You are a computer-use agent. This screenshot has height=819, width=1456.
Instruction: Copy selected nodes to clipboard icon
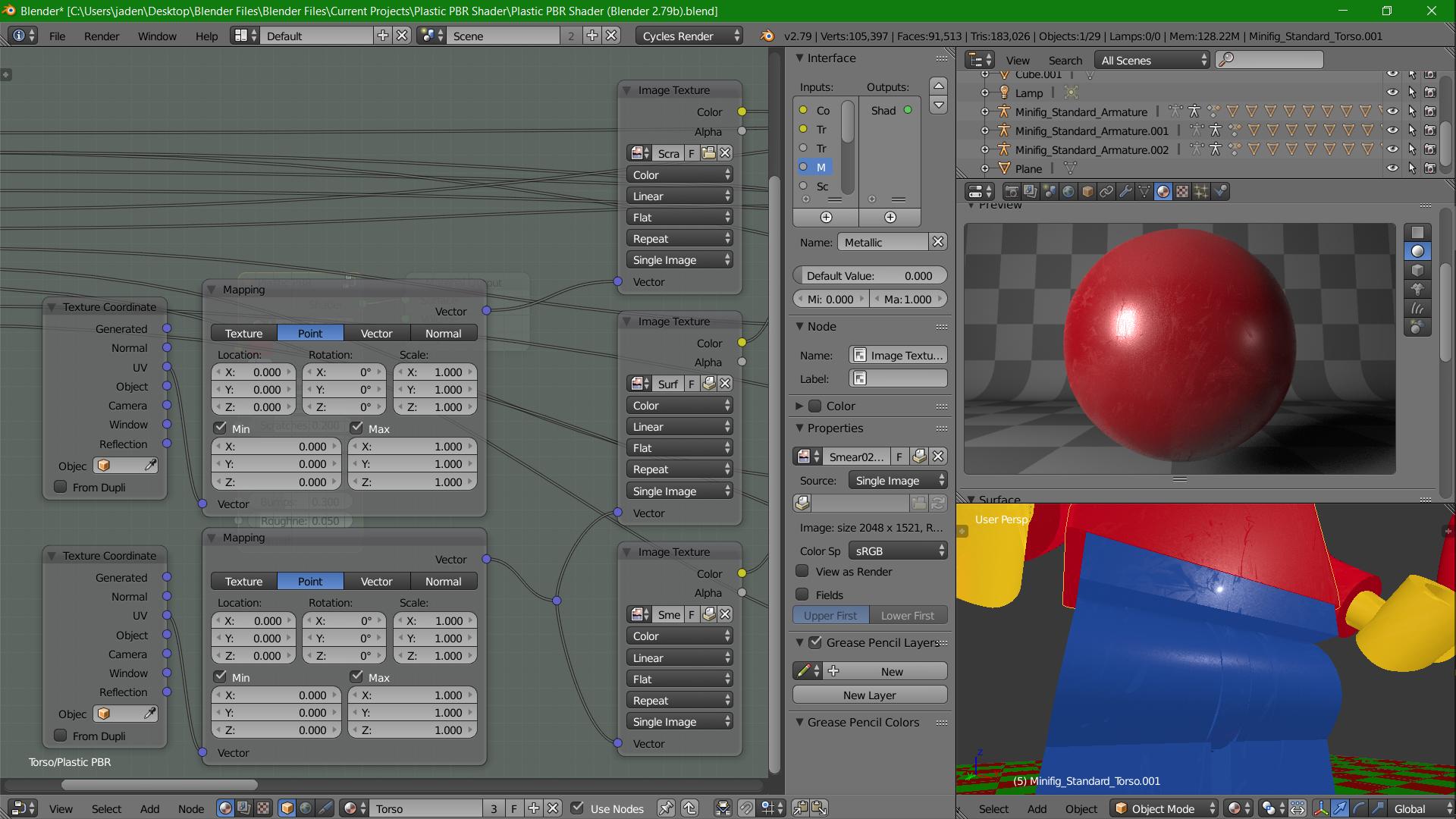[800, 808]
